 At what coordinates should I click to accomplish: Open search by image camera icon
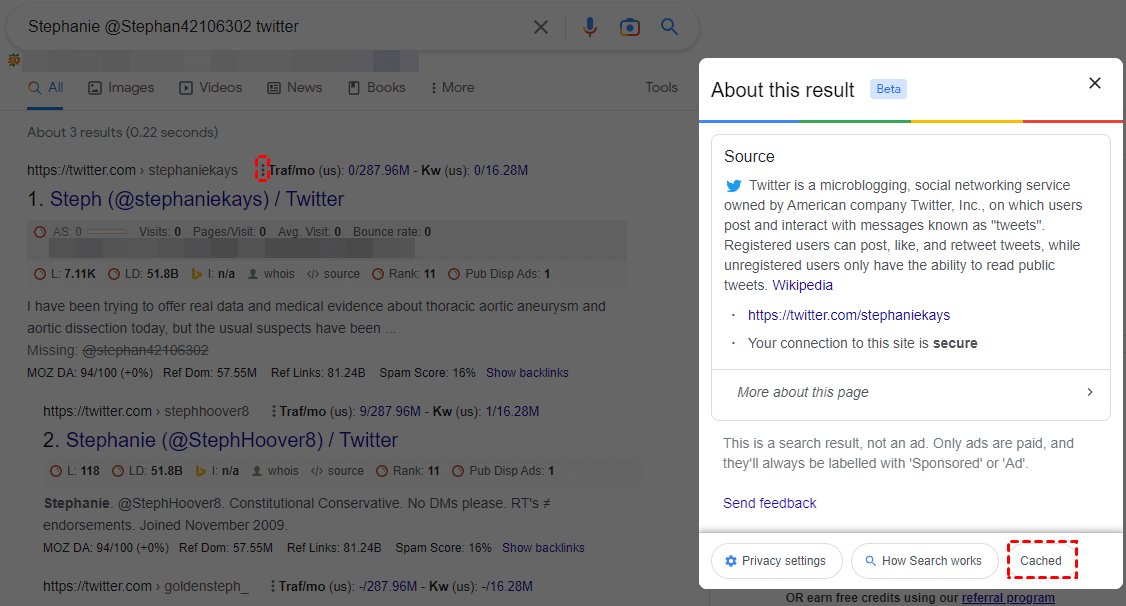630,27
